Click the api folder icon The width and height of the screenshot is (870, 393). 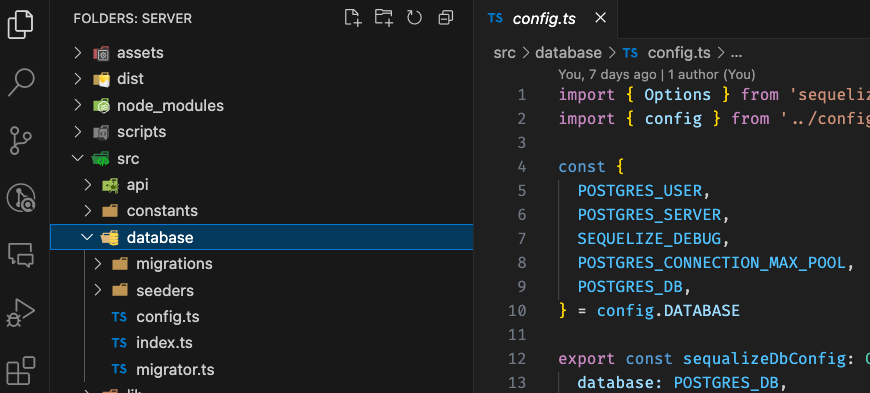point(110,185)
